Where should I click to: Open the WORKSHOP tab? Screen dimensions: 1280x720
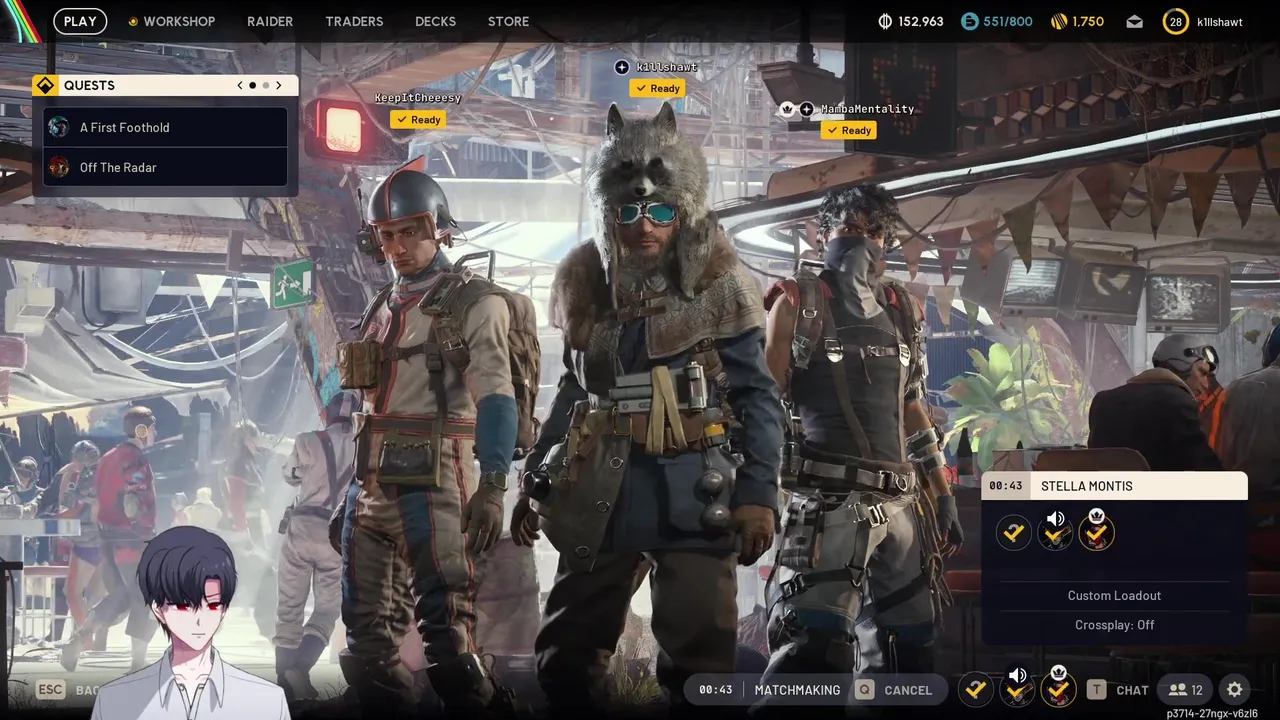(179, 21)
